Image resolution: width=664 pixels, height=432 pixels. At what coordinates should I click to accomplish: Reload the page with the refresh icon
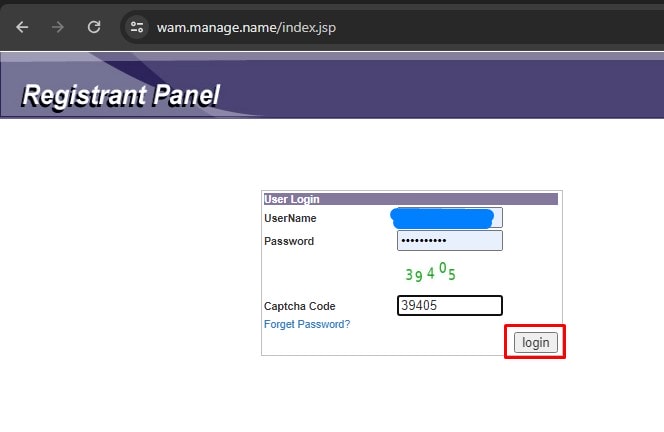[x=94, y=28]
